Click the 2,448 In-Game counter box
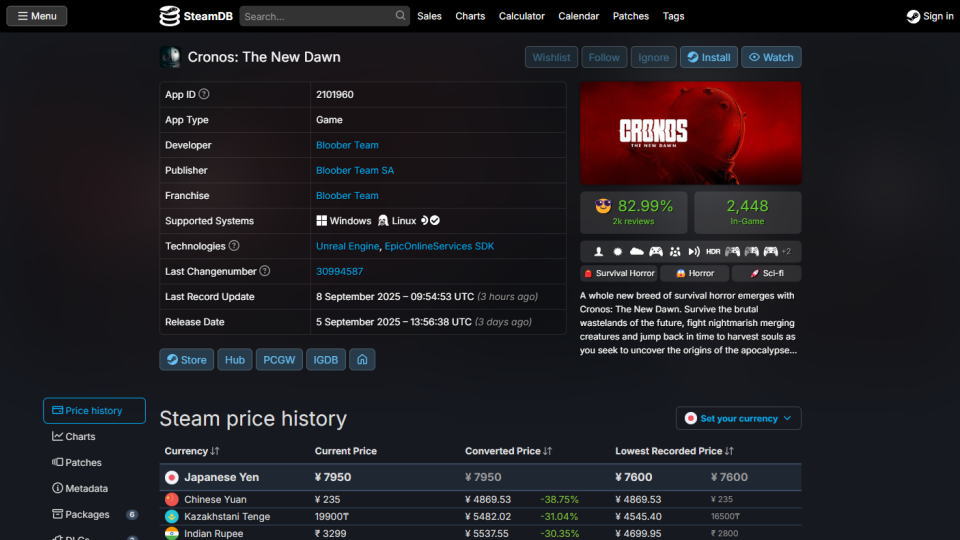 [747, 212]
